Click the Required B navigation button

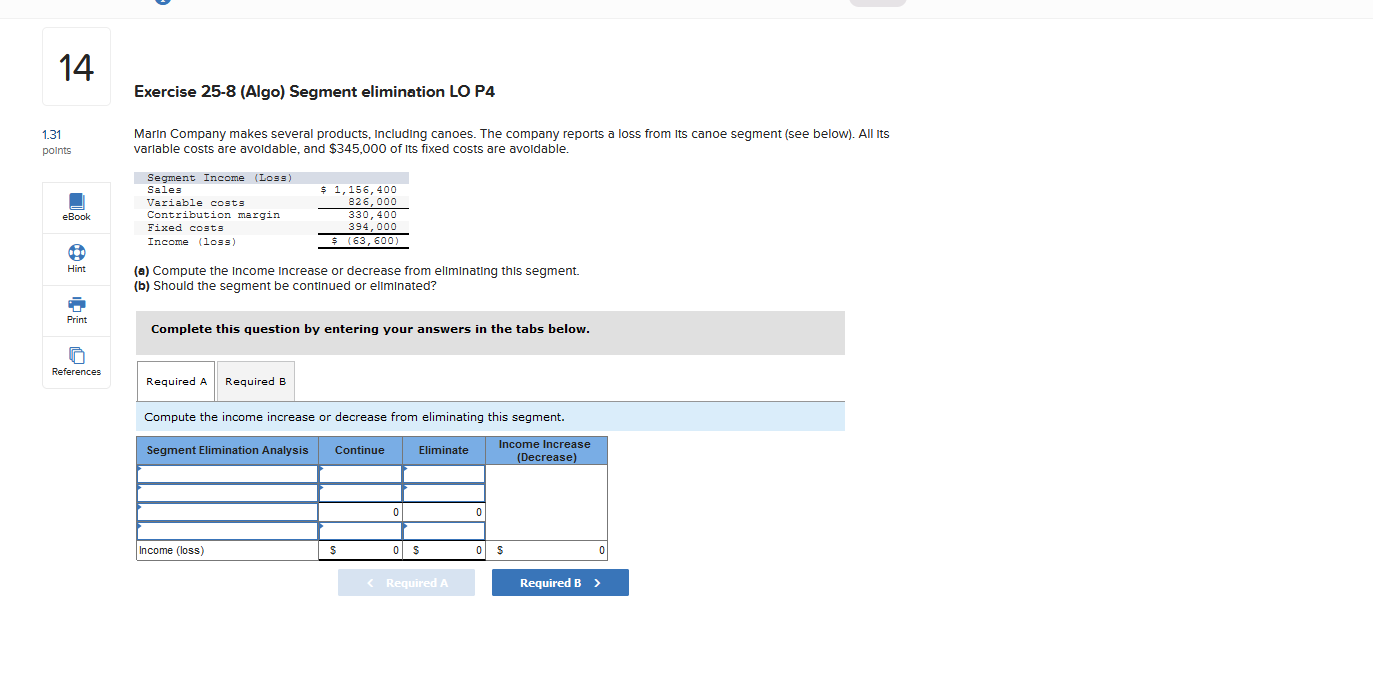[560, 582]
